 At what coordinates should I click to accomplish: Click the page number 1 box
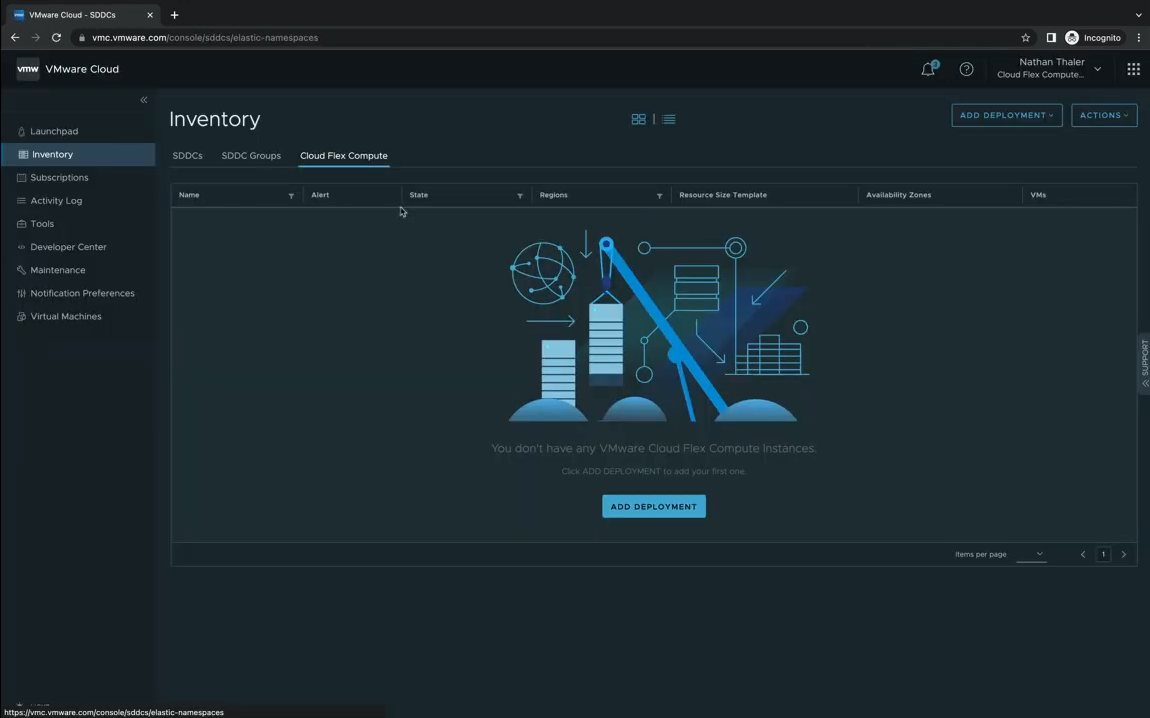coord(1103,554)
